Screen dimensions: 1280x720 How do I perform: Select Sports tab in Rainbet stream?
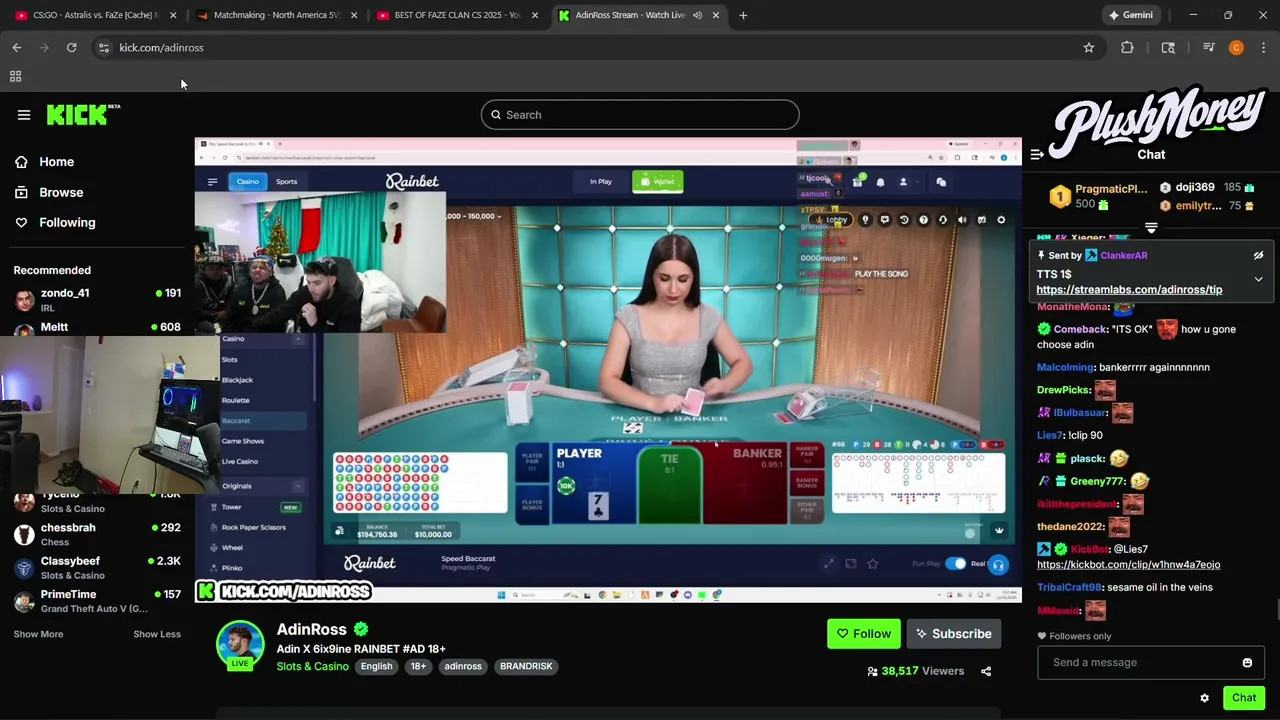click(286, 181)
